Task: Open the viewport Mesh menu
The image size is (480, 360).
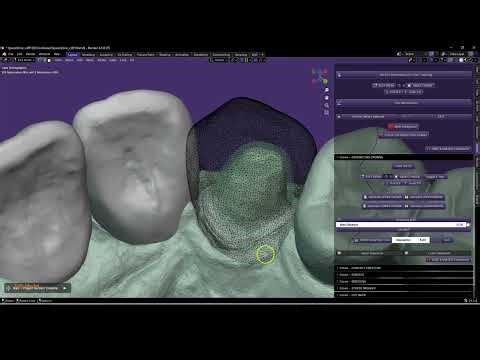Action: pos(90,60)
